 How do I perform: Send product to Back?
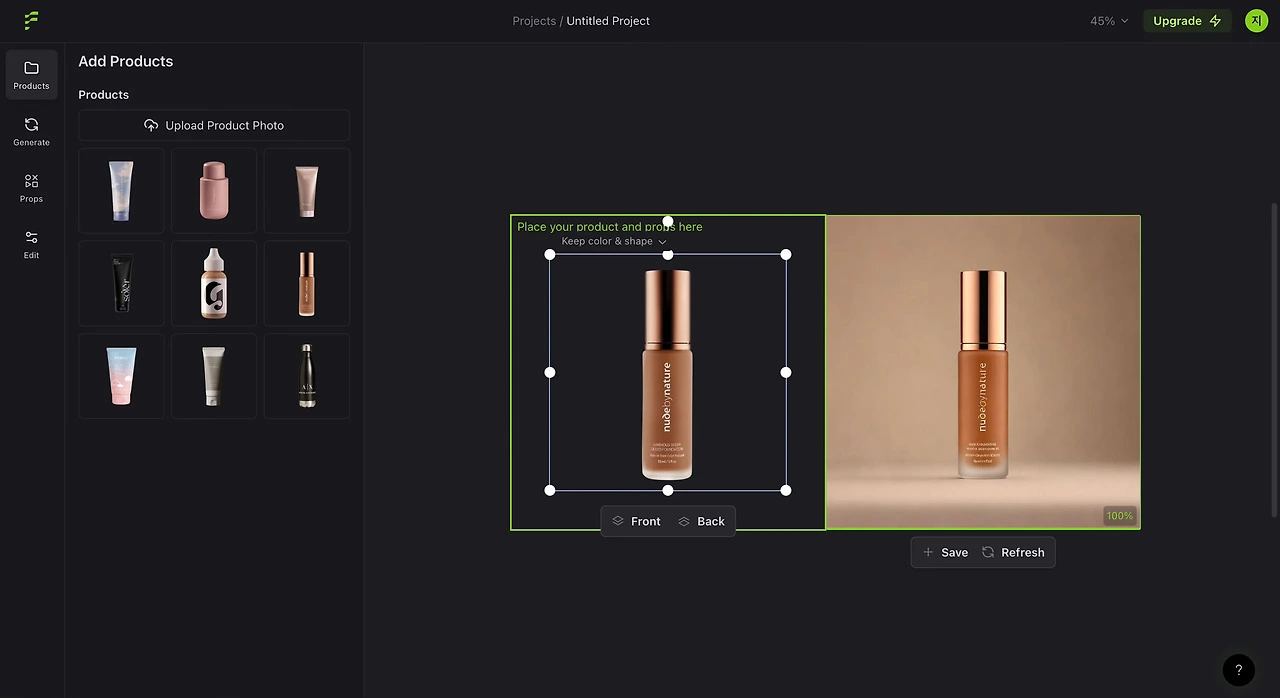coord(701,521)
